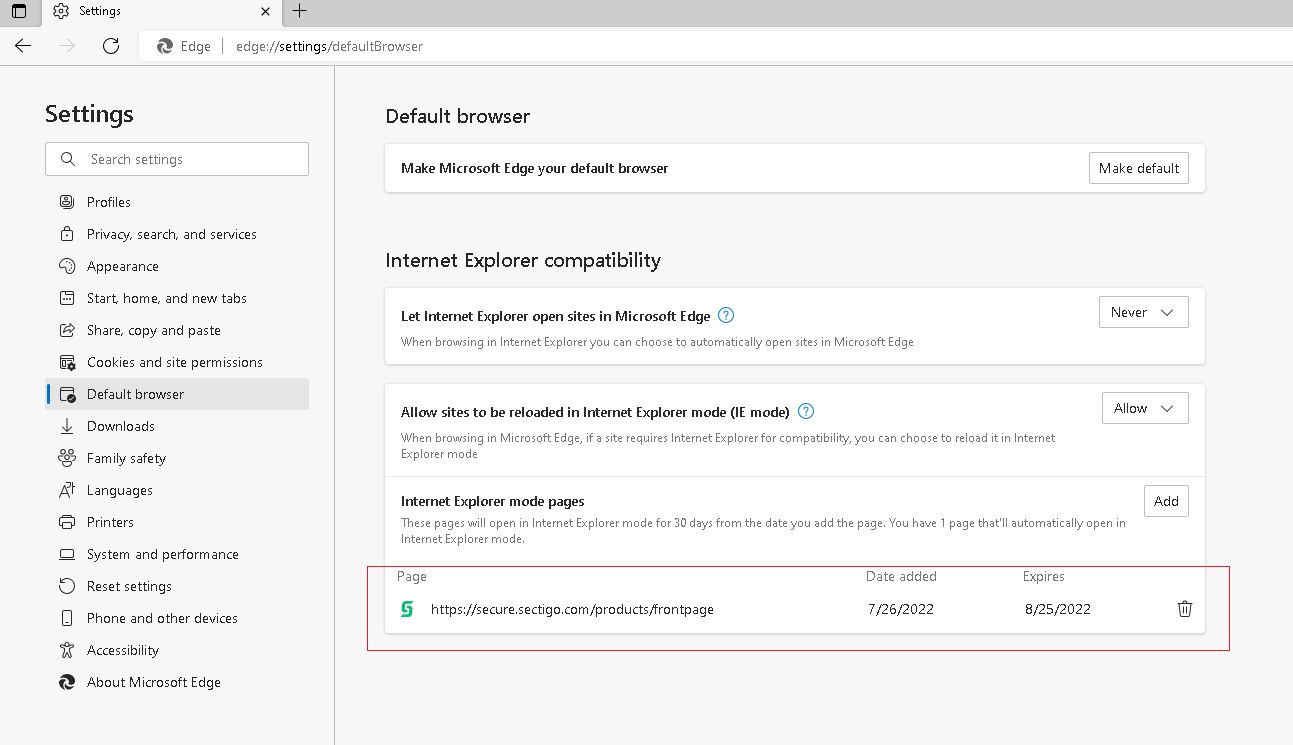Screen dimensions: 1293x745
Task: Open the Never dropdown for IE sites
Action: 1143,312
